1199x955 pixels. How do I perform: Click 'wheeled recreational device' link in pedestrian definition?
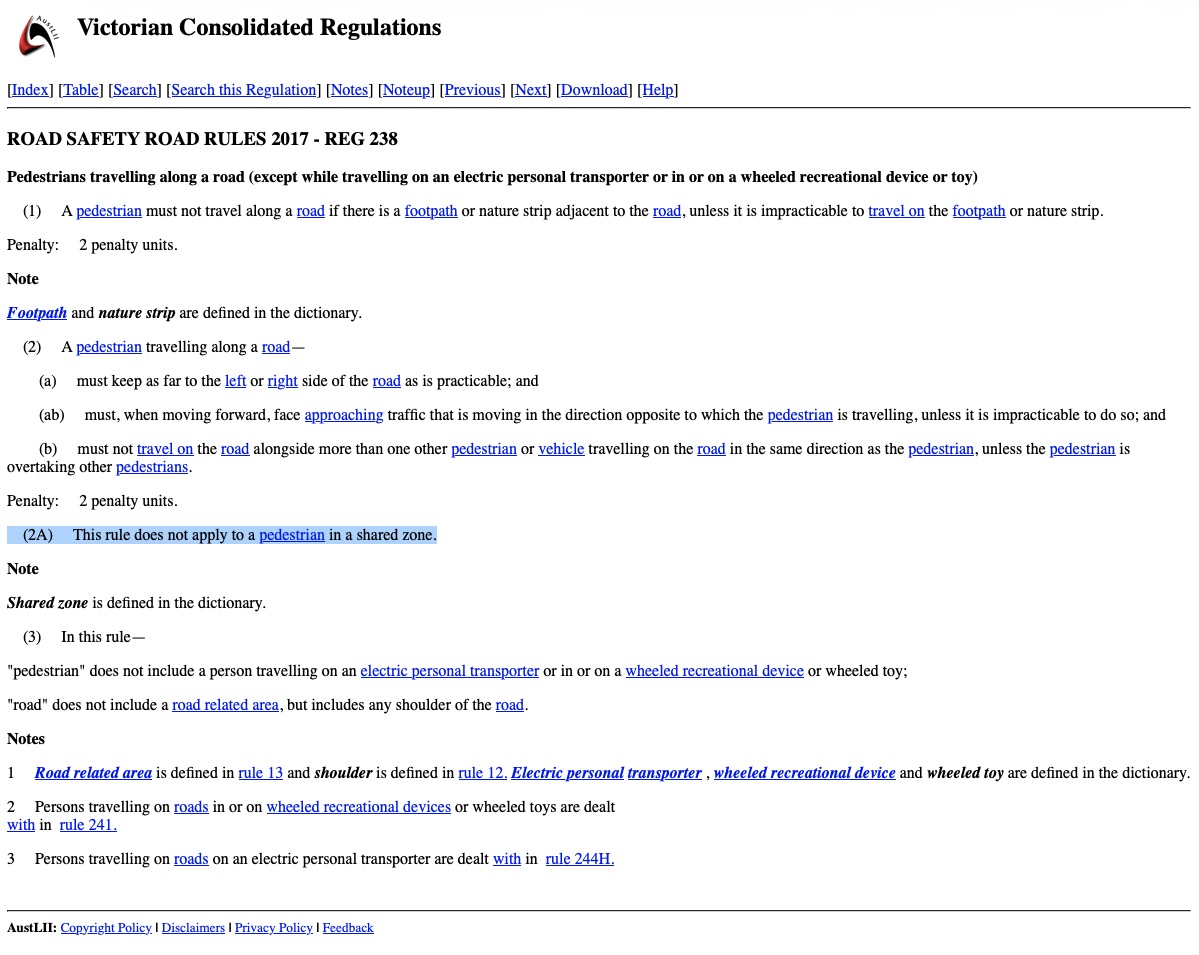(714, 671)
